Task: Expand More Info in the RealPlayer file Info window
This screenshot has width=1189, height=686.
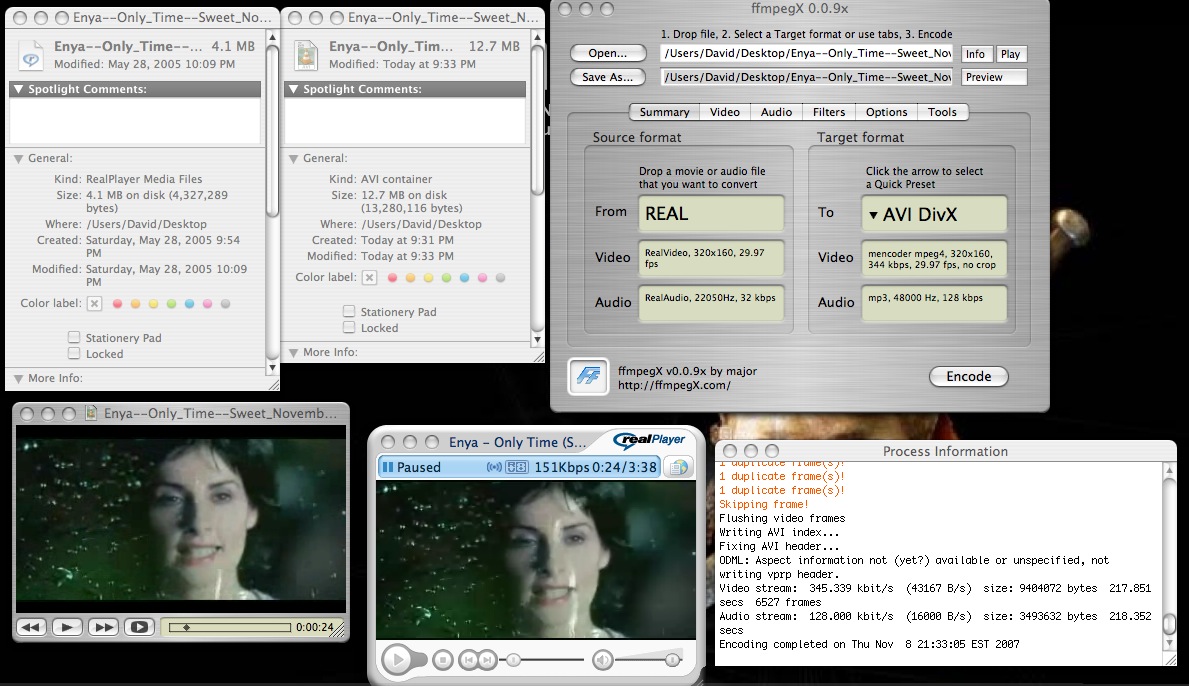Action: coord(18,377)
